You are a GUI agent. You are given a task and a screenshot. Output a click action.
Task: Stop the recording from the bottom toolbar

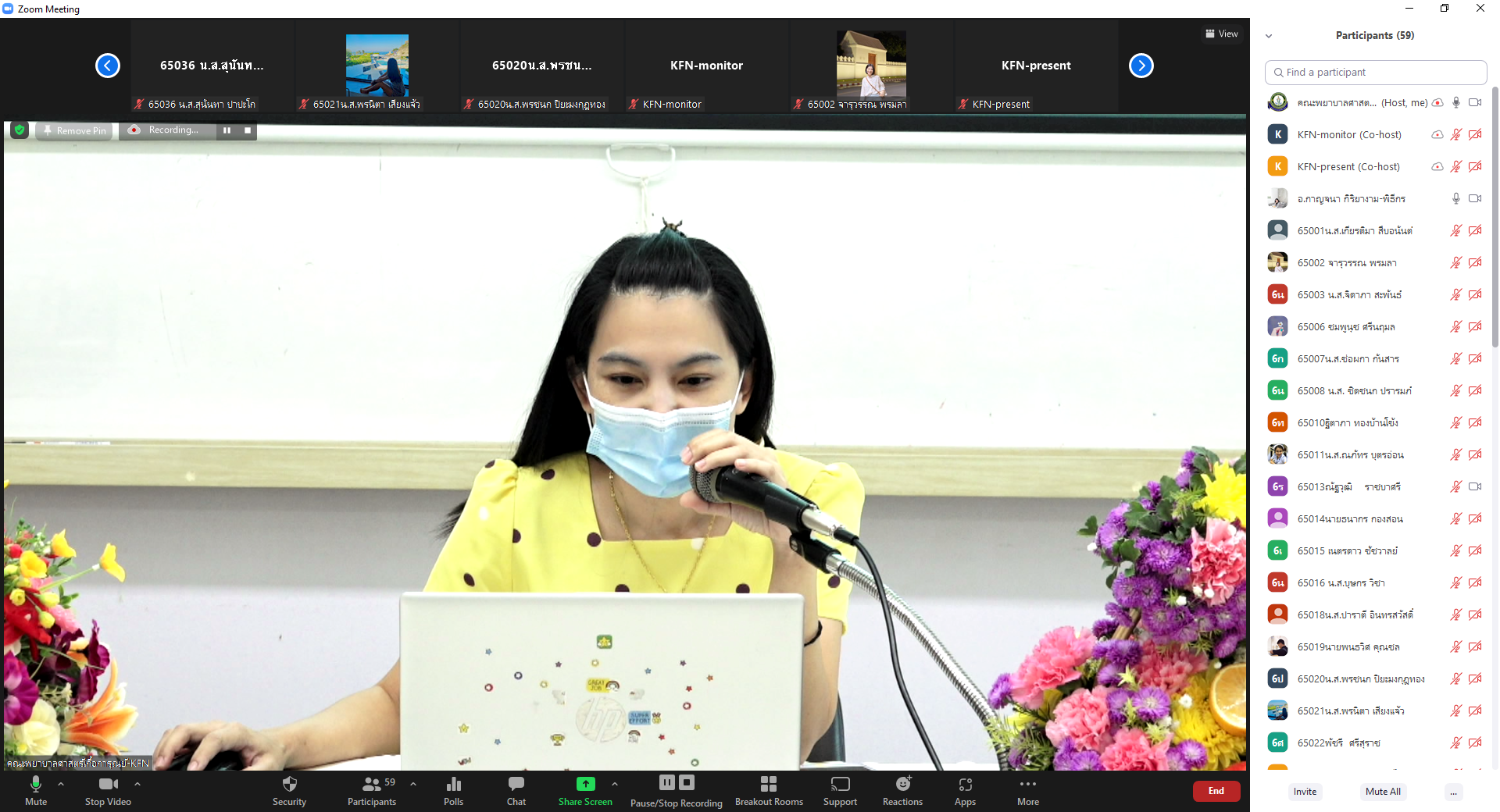(x=687, y=782)
